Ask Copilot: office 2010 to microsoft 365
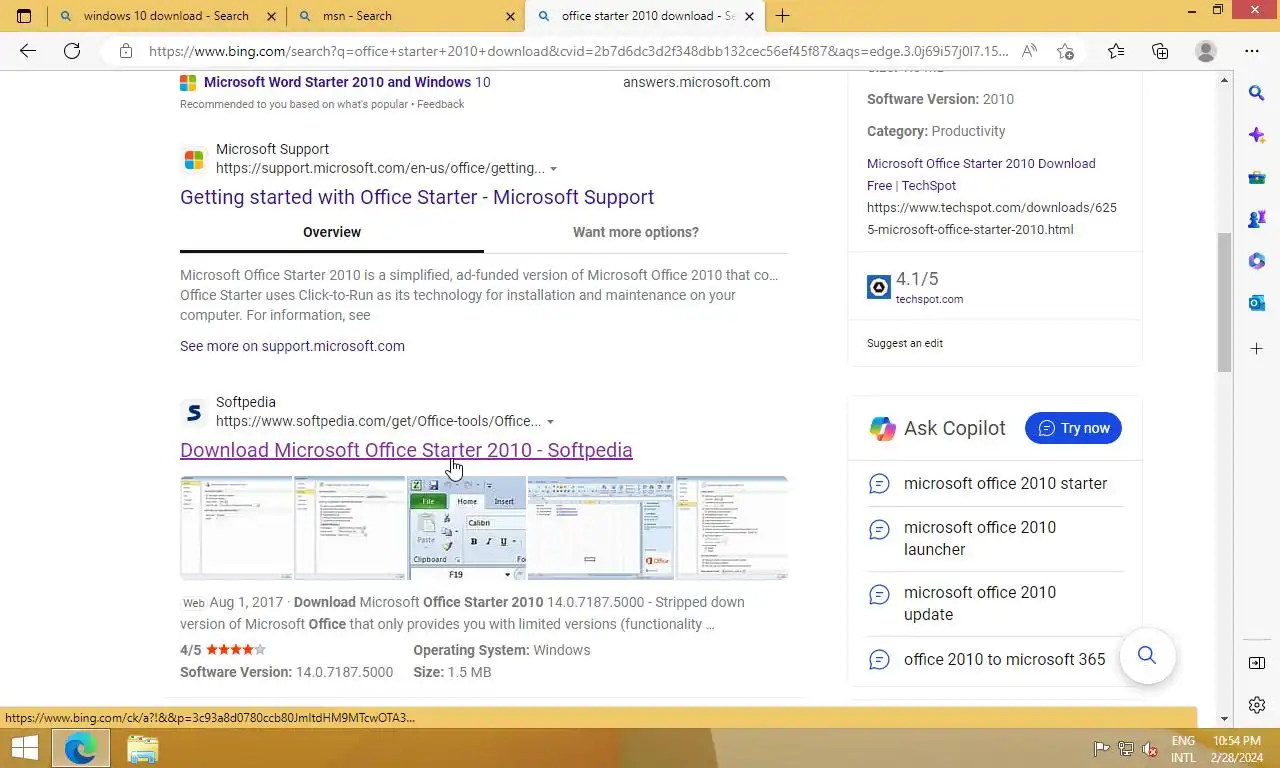Image resolution: width=1280 pixels, height=768 pixels. click(1005, 659)
